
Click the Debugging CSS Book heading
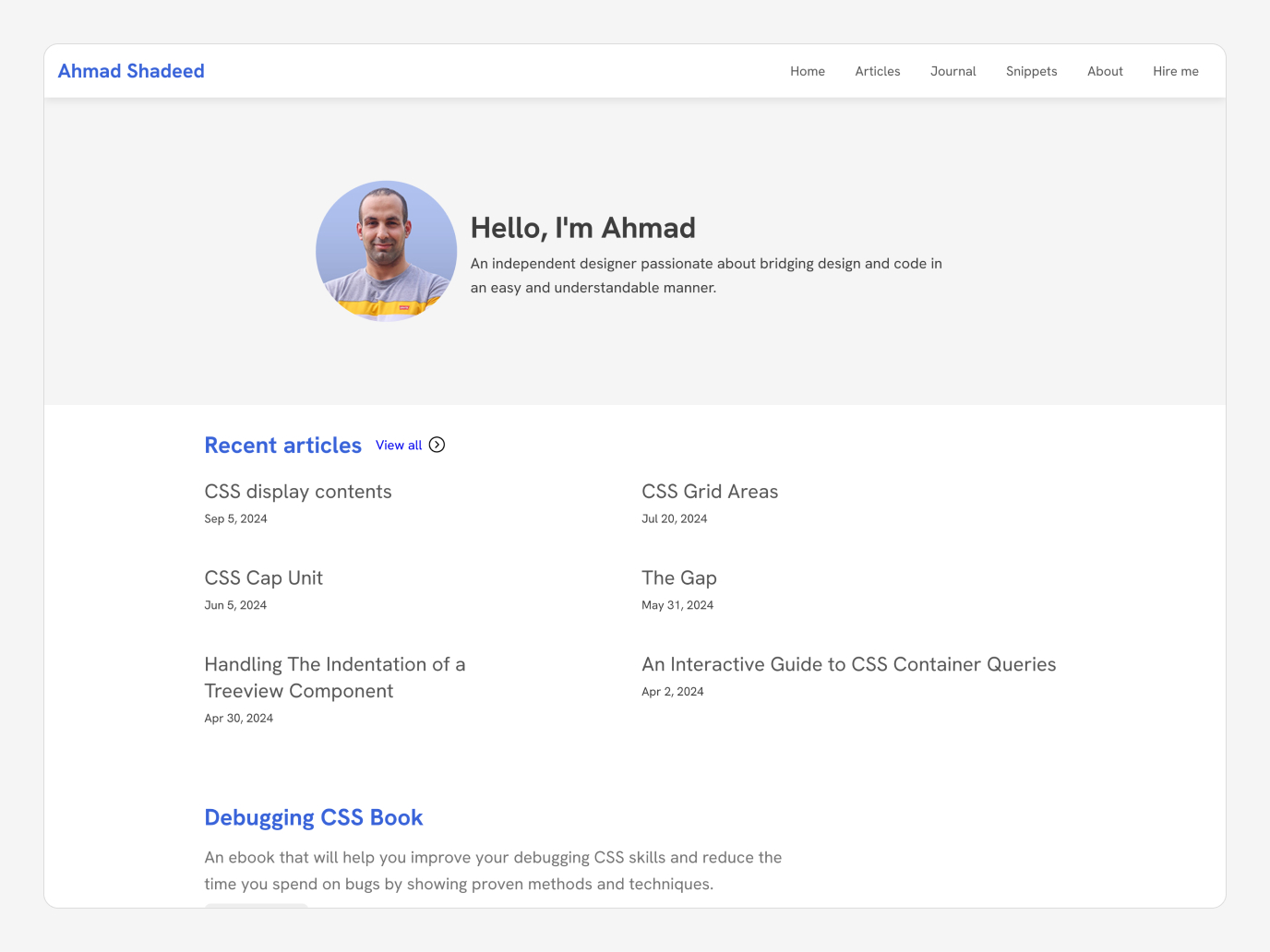pyautogui.click(x=314, y=817)
